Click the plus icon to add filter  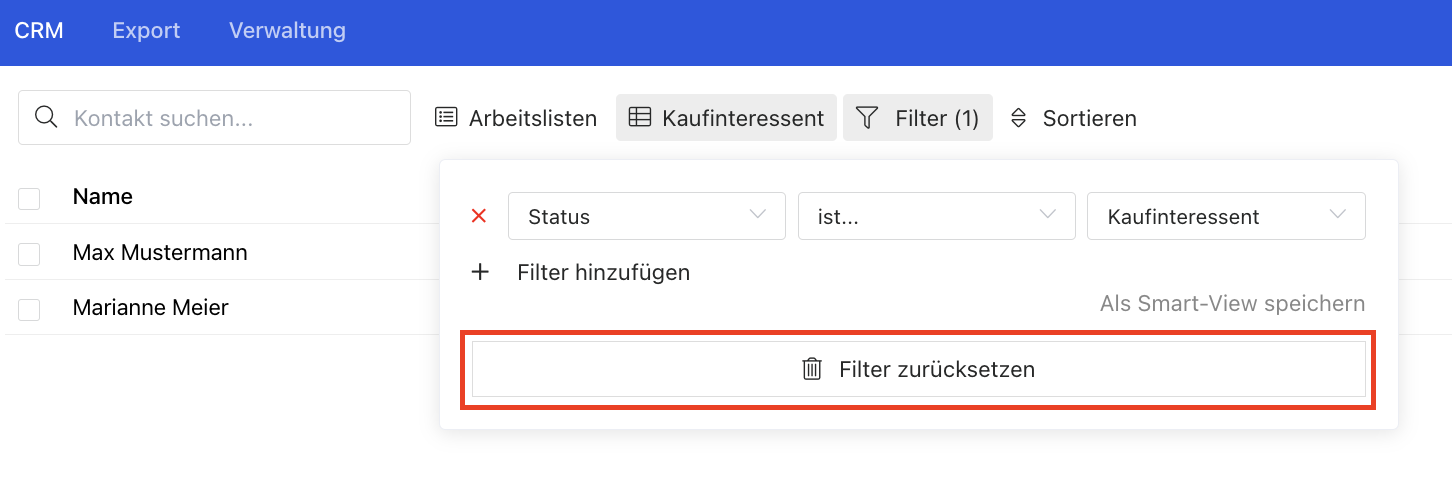click(480, 272)
